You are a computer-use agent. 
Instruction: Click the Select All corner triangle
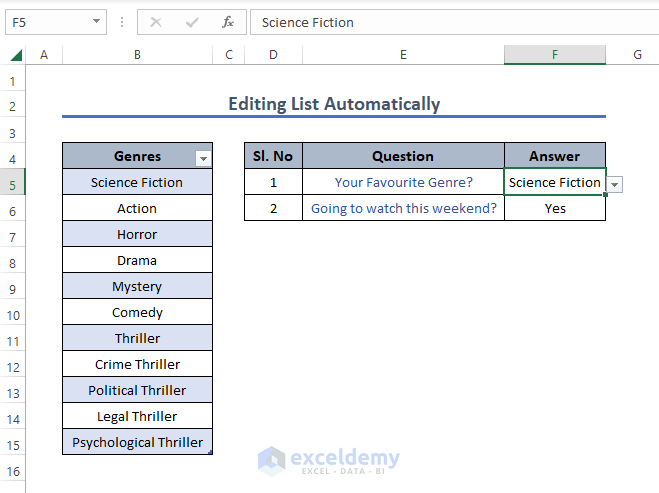click(x=17, y=55)
